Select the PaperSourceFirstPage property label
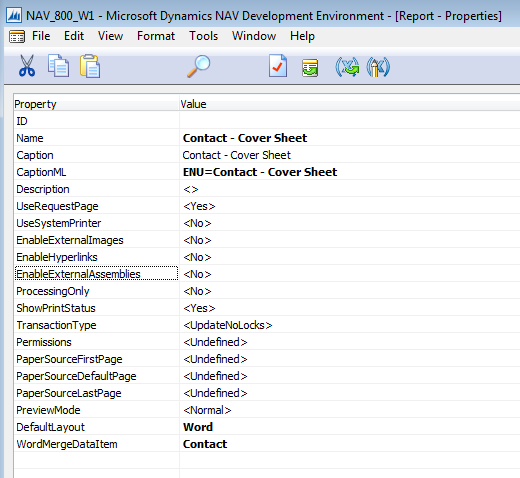The height and width of the screenshot is (478, 520). pyautogui.click(x=69, y=359)
